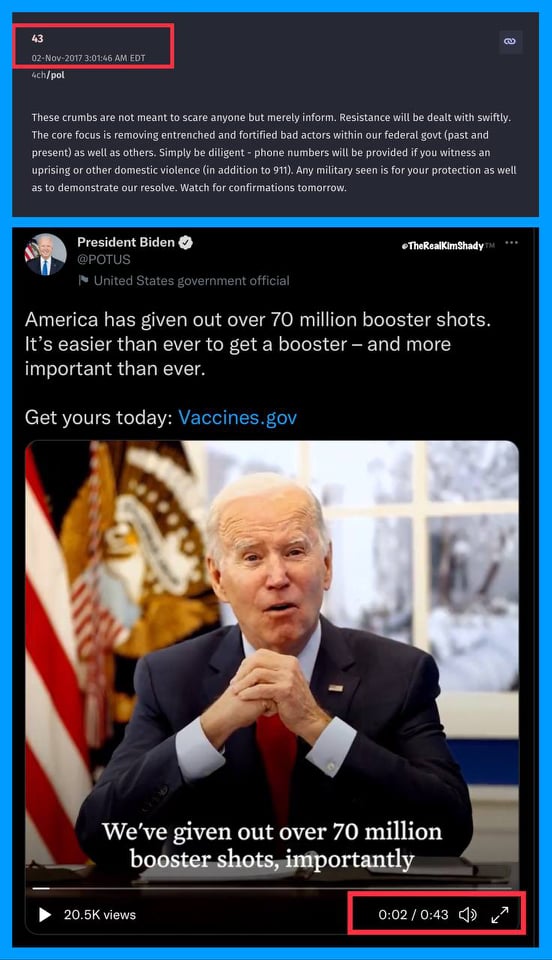Image resolution: width=552 pixels, height=960 pixels.
Task: Click the flag icon beside government official label
Action: click(83, 280)
